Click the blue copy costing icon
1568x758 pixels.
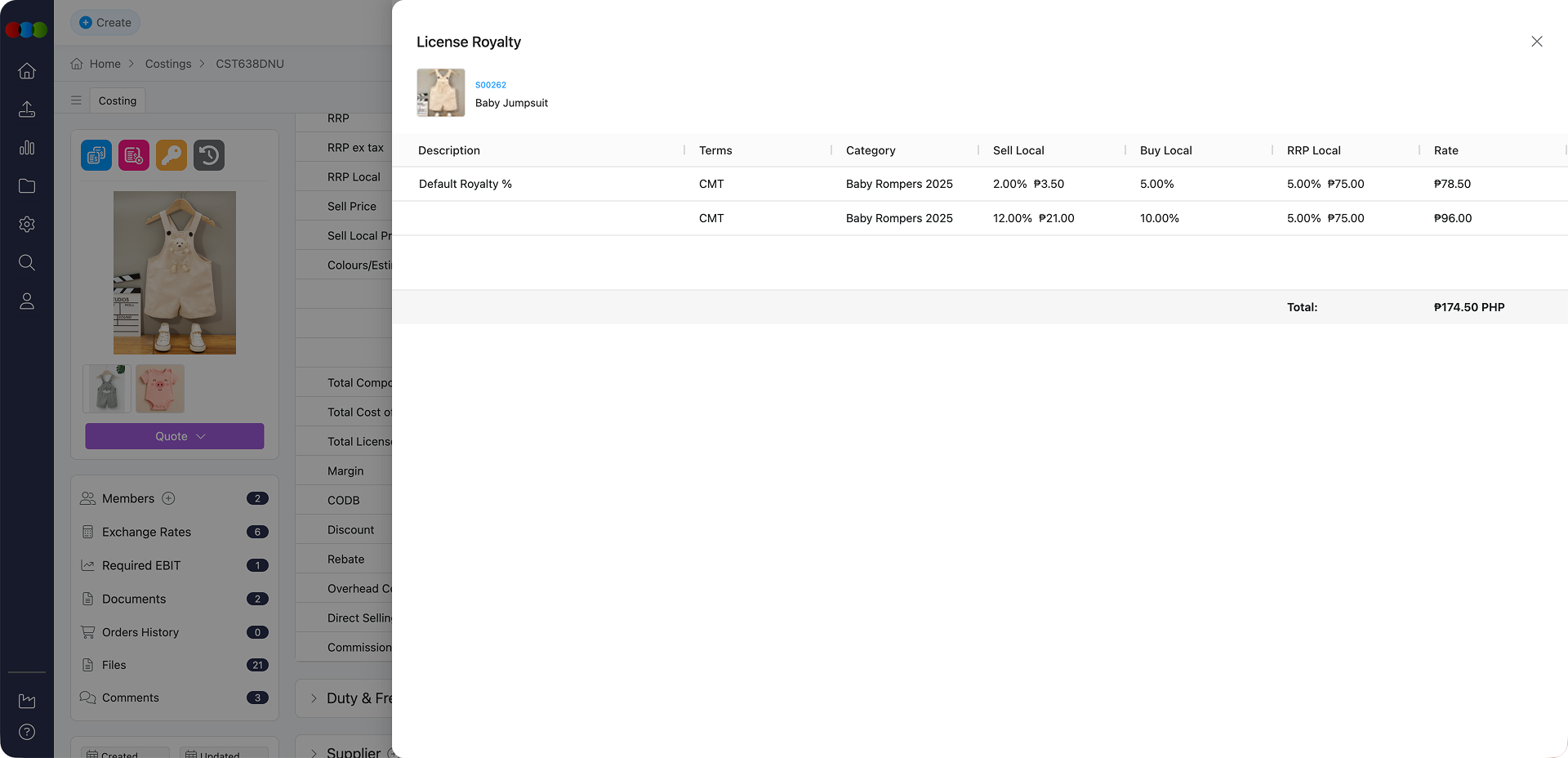click(x=96, y=155)
